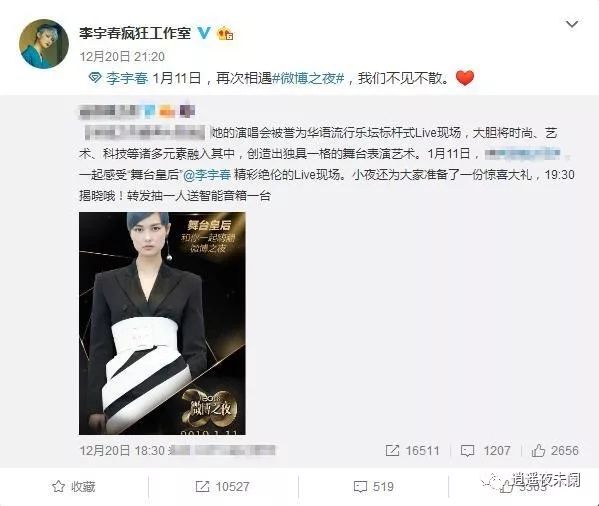599x506 pixels.
Task: Open the 12月20日 21:20 post timestamp
Action: [x=122, y=57]
